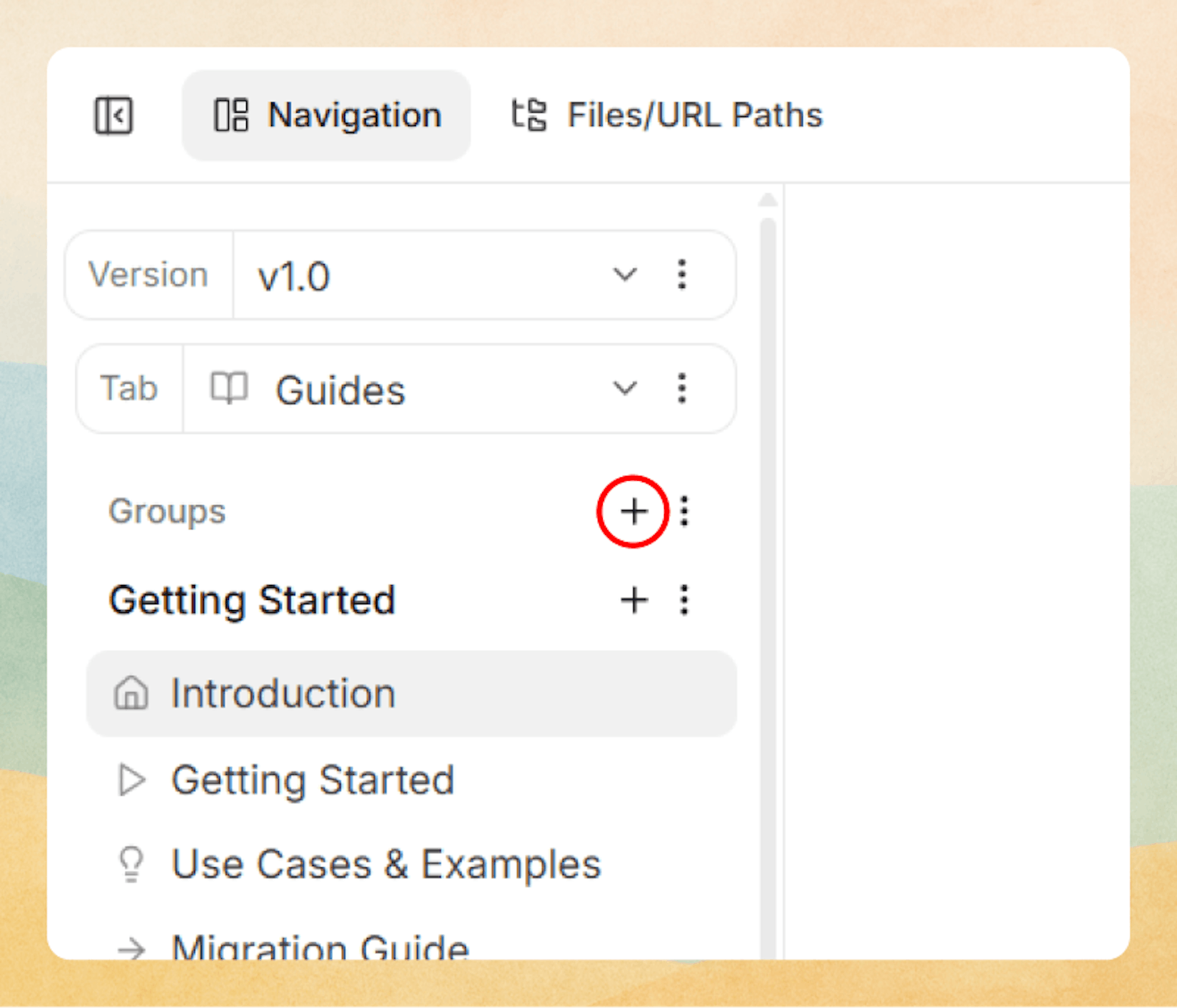Switch to the Files/URL Paths view
The height and width of the screenshot is (1008, 1177).
coord(695,114)
